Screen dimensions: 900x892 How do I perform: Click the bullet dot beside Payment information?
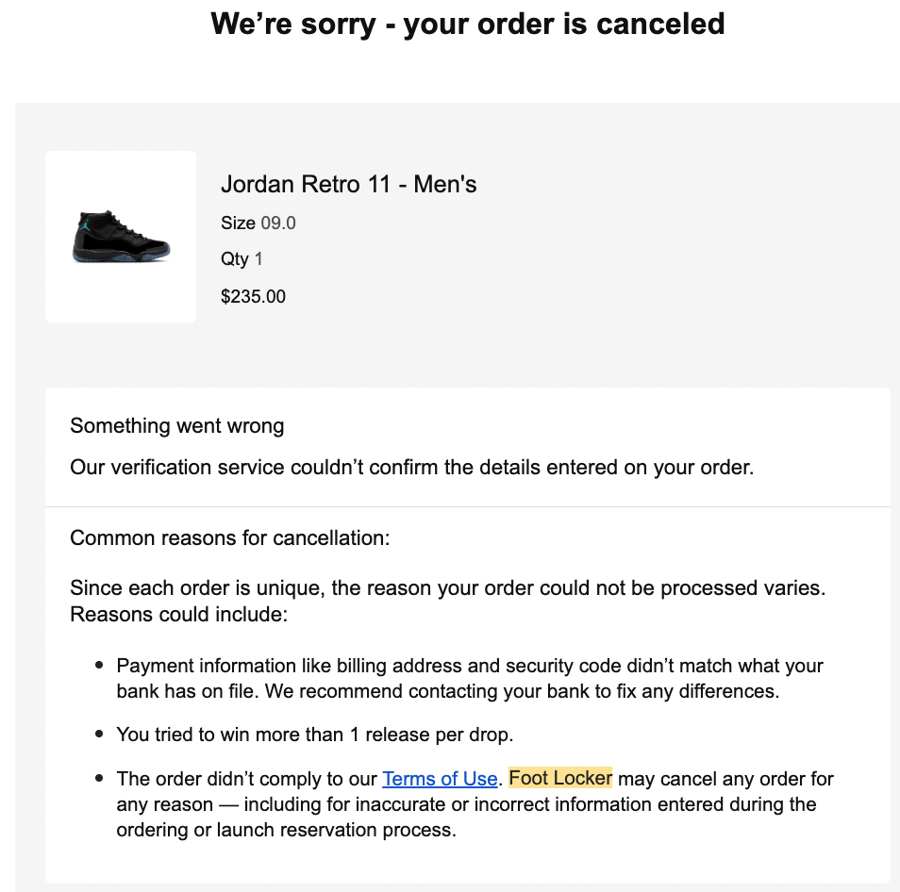tap(99, 666)
